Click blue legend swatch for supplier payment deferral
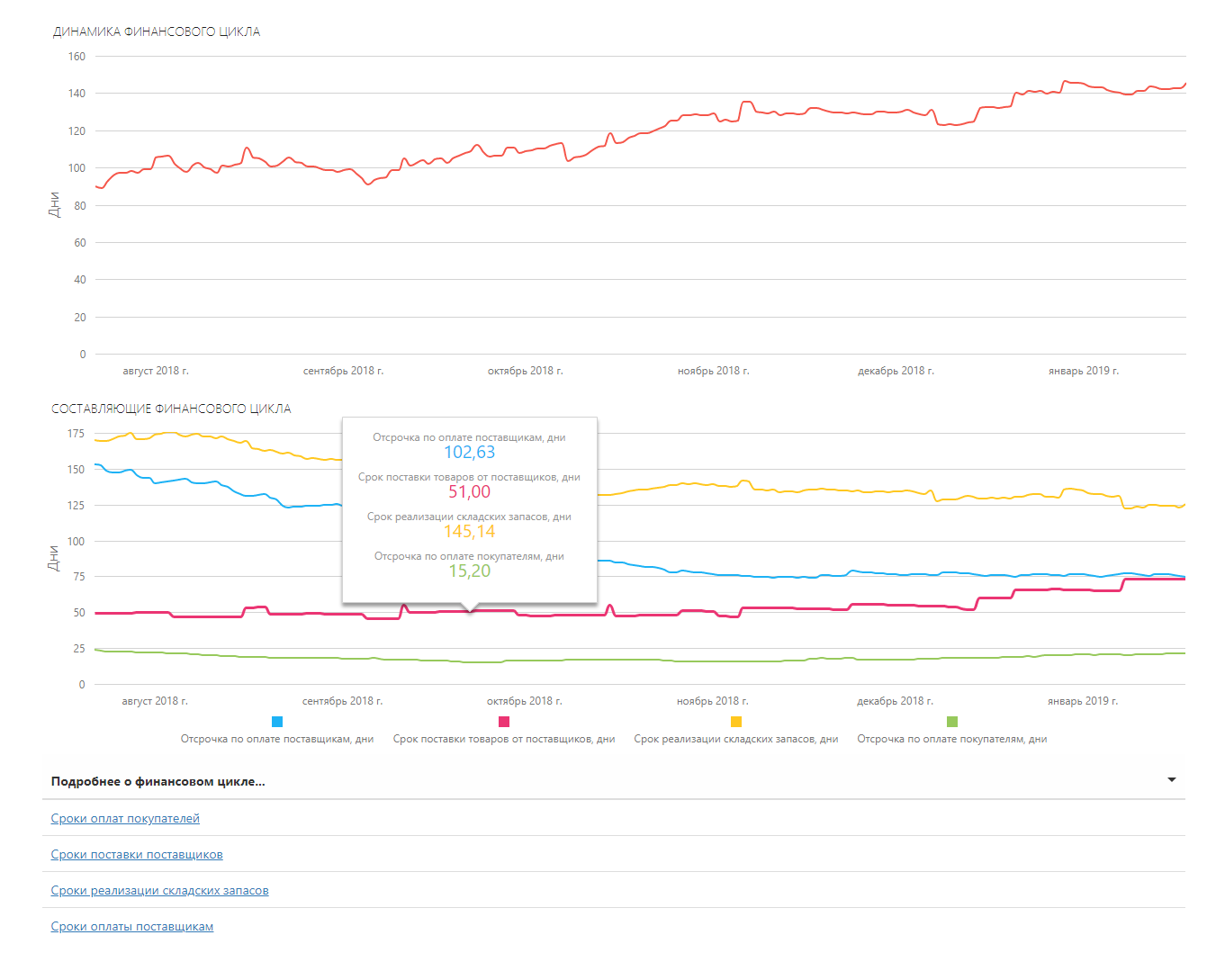The width and height of the screenshot is (1225, 980). pyautogui.click(x=277, y=722)
